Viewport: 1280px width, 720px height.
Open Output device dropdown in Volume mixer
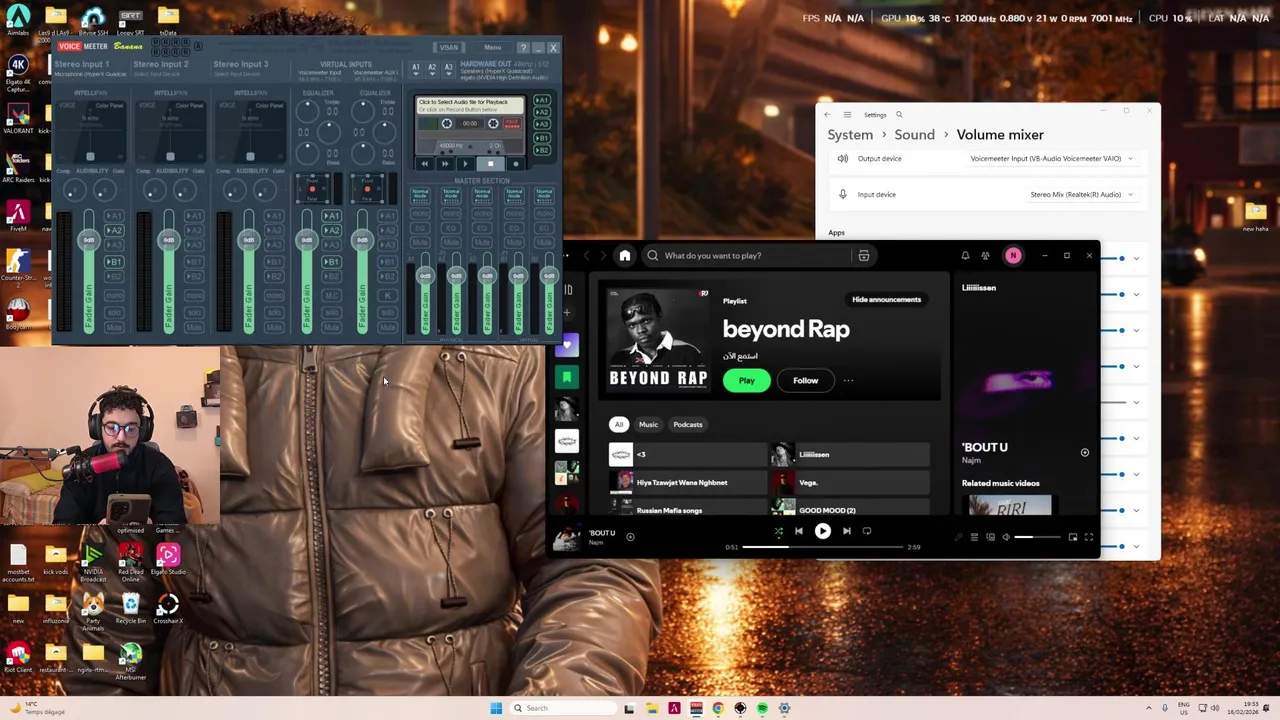(1052, 158)
